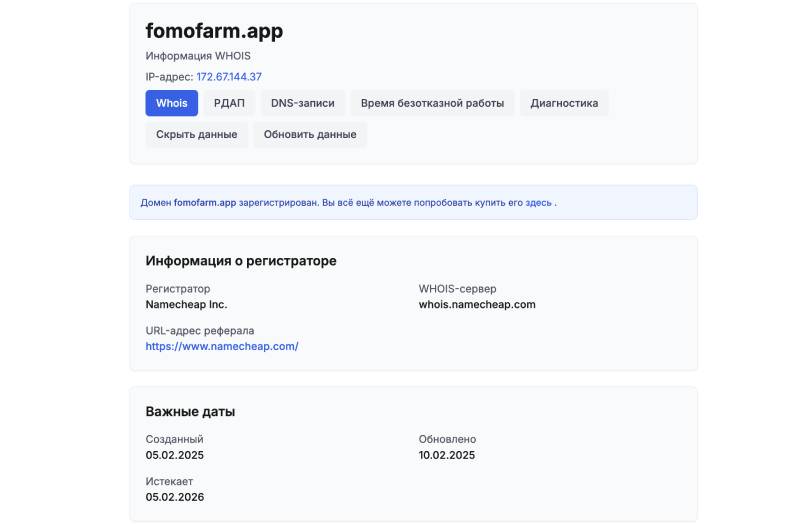Click the Информация о регистраторе heading
Screen dimensions: 800x525
(x=241, y=261)
